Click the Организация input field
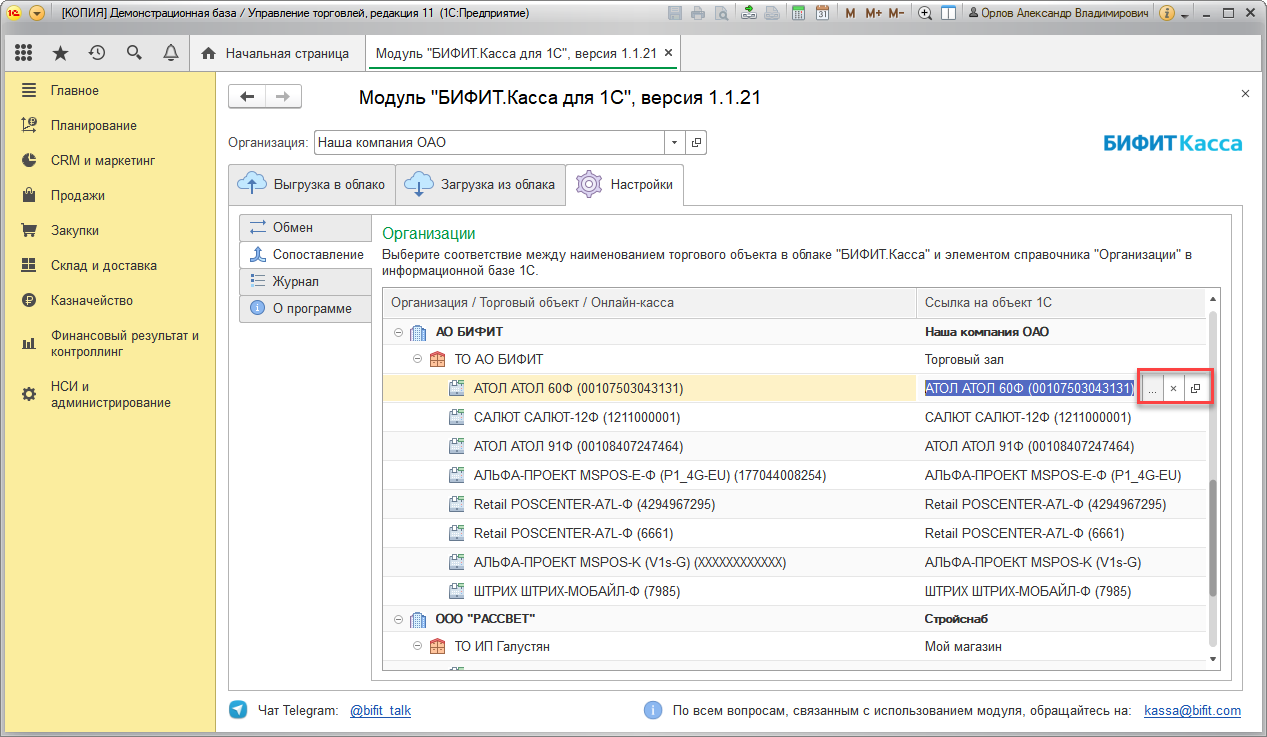The image size is (1267, 737). click(489, 143)
